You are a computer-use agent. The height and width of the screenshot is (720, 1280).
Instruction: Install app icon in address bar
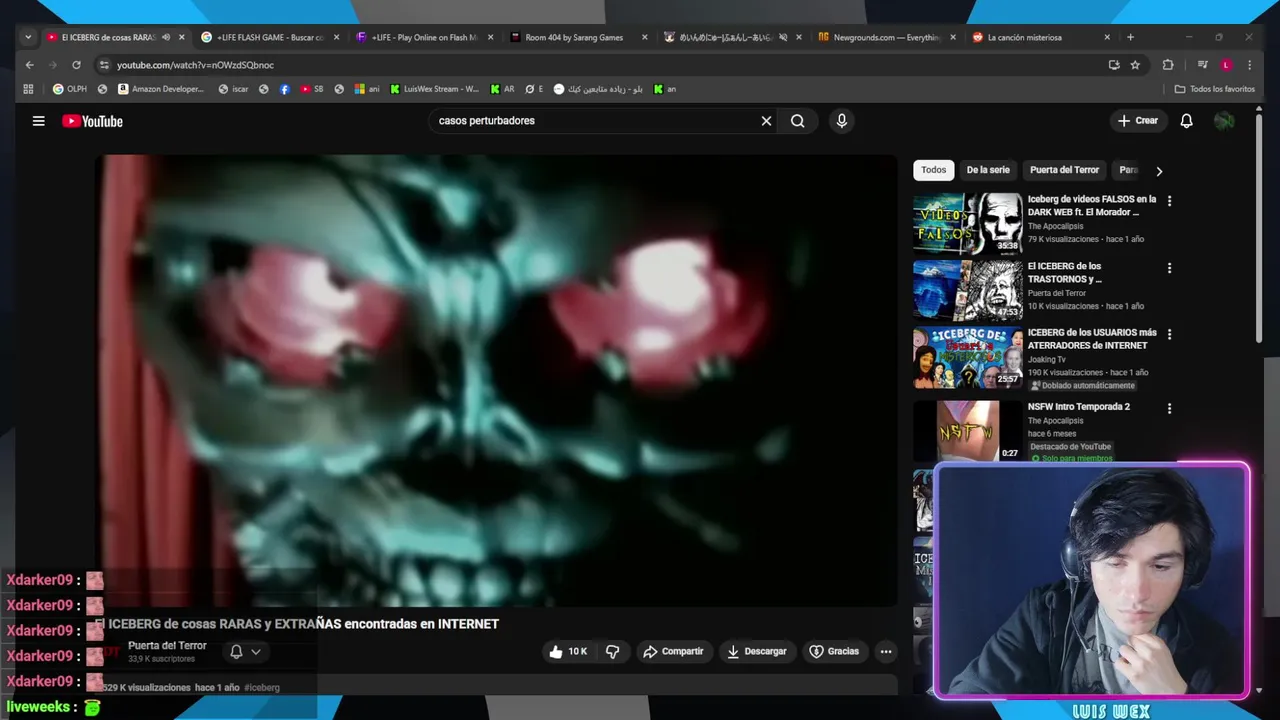coord(1114,65)
